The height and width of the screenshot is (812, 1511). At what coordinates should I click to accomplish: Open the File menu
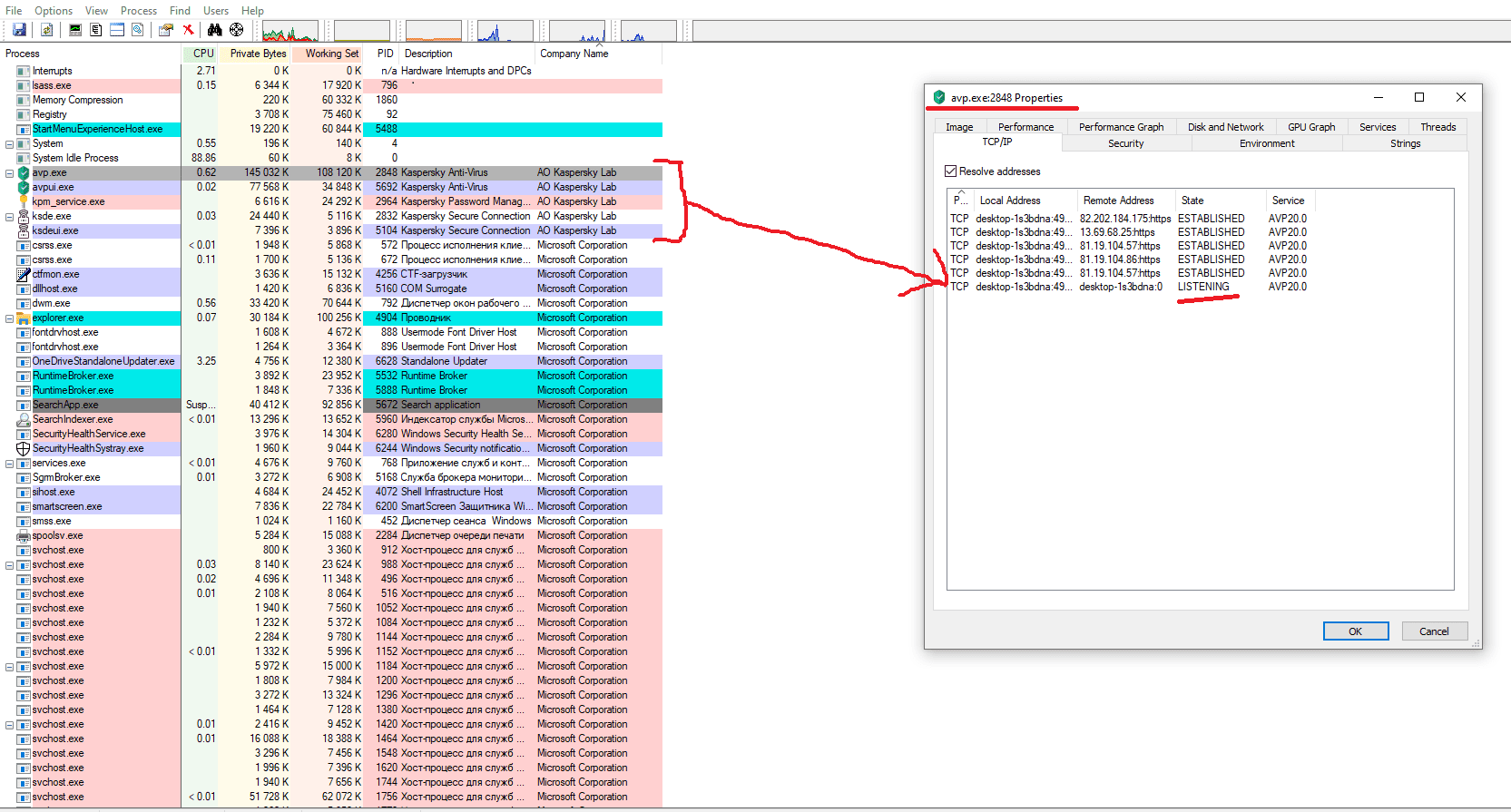click(14, 11)
